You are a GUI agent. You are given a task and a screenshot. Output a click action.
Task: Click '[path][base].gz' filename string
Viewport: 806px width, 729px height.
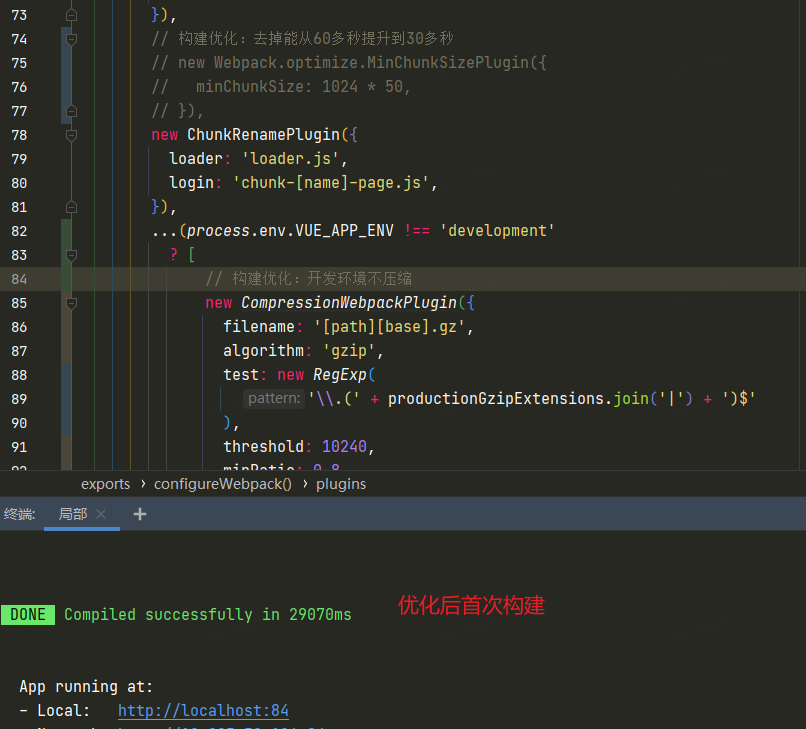390,327
